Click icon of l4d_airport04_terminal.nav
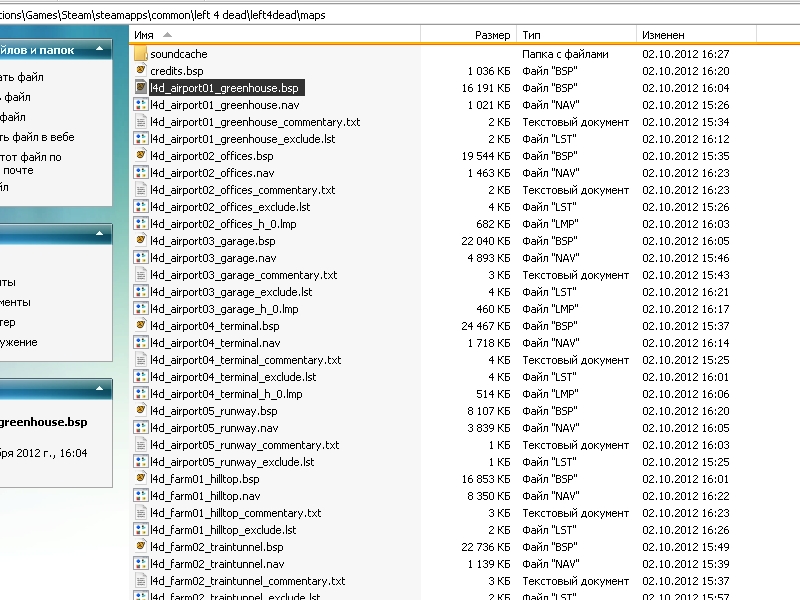The width and height of the screenshot is (800, 600). (140, 342)
